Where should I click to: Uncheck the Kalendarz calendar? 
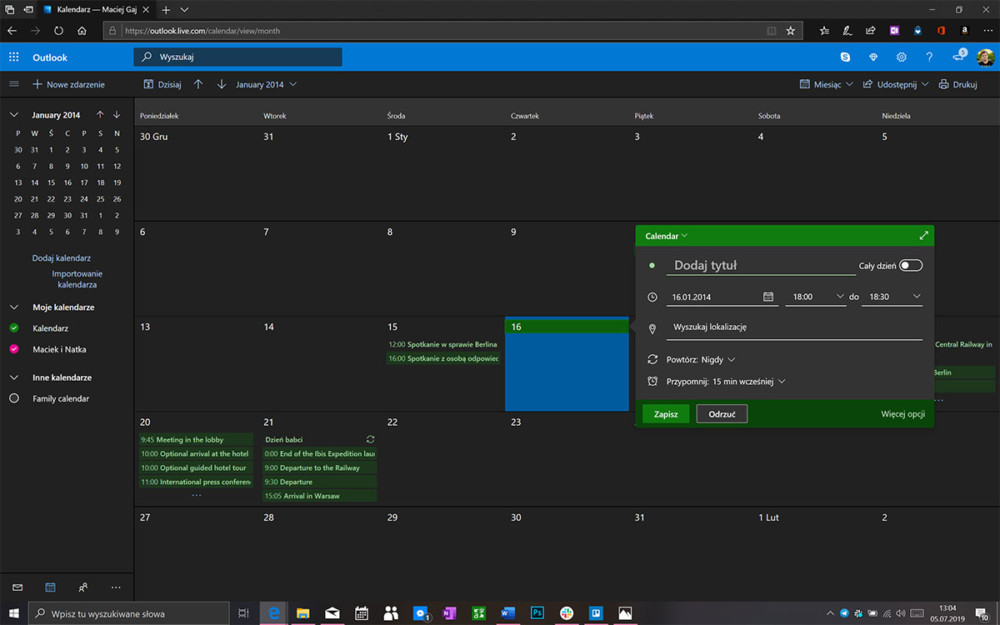(x=14, y=328)
